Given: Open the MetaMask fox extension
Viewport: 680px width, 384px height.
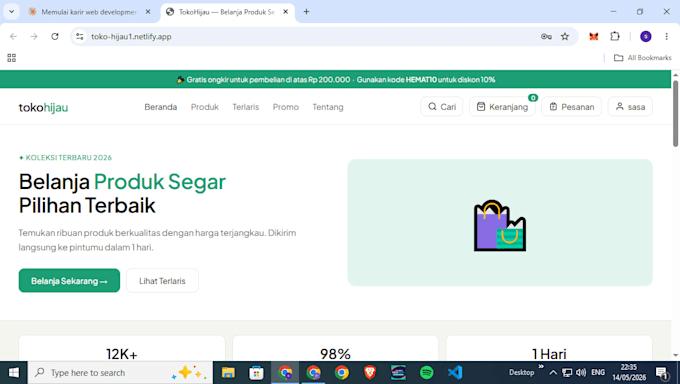Looking at the screenshot, I should coord(594,36).
